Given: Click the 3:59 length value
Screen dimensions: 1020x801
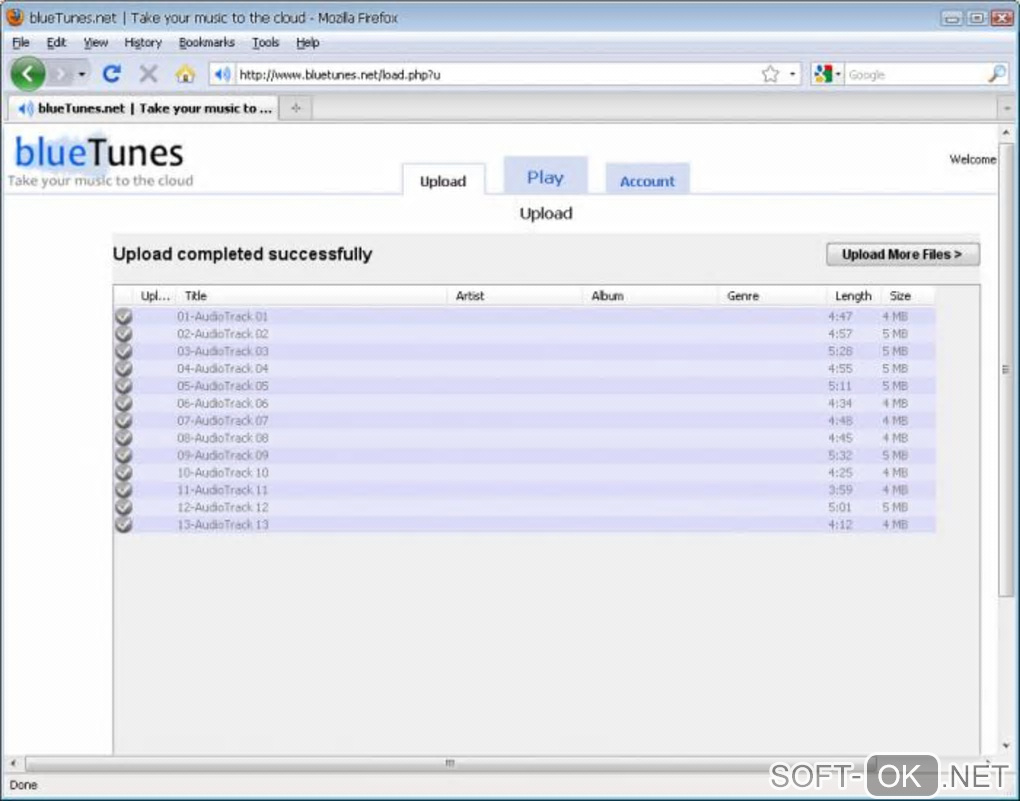Looking at the screenshot, I should [840, 489].
